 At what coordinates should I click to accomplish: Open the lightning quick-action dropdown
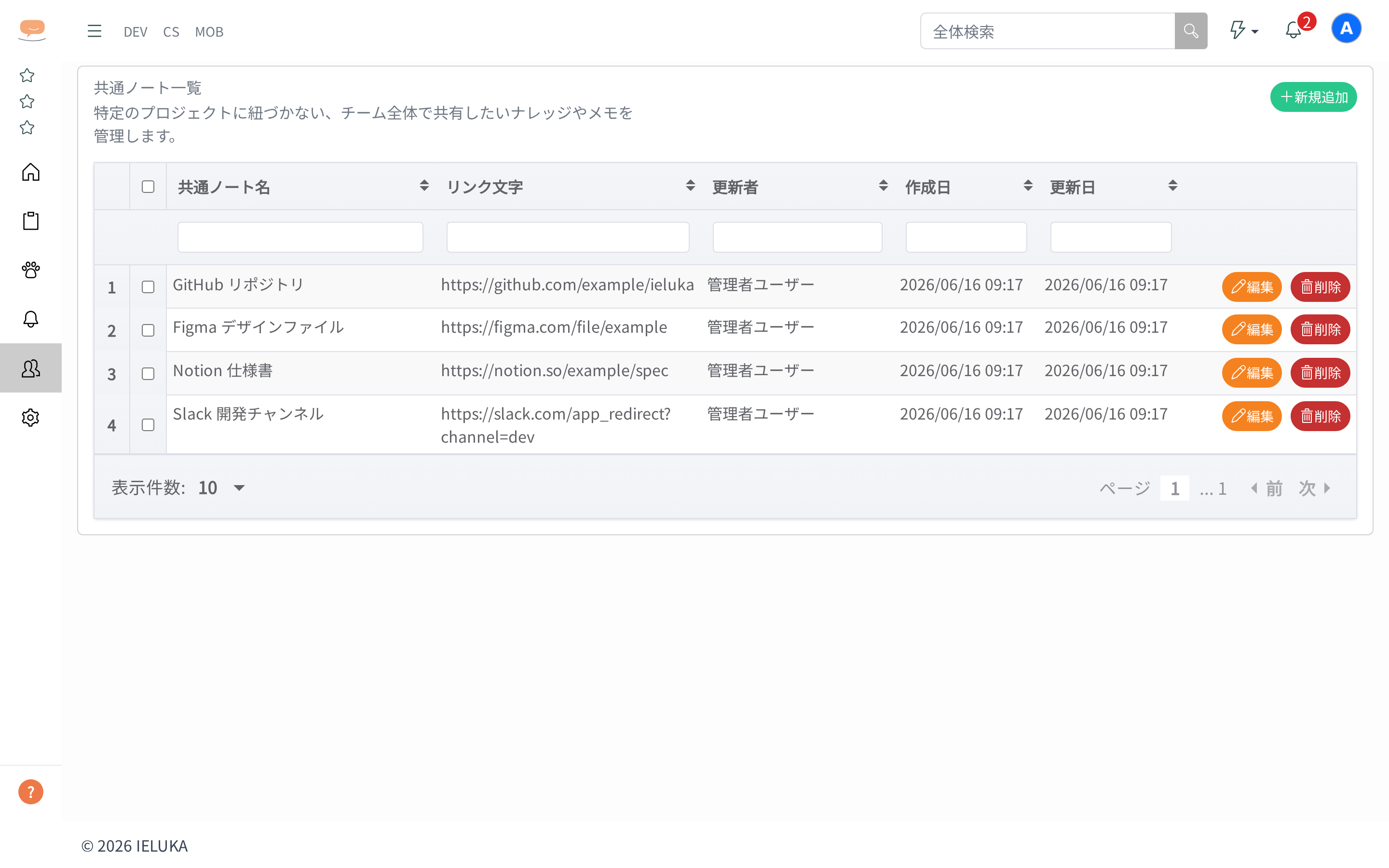(1243, 30)
